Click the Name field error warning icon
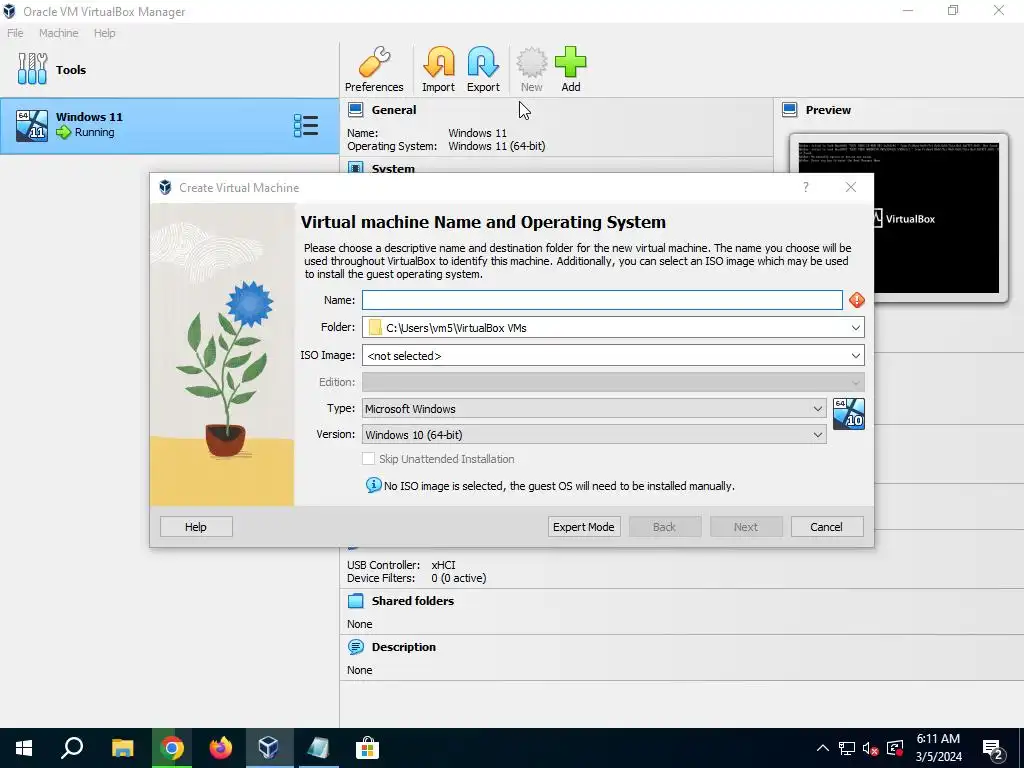Viewport: 1024px width, 768px height. click(857, 300)
